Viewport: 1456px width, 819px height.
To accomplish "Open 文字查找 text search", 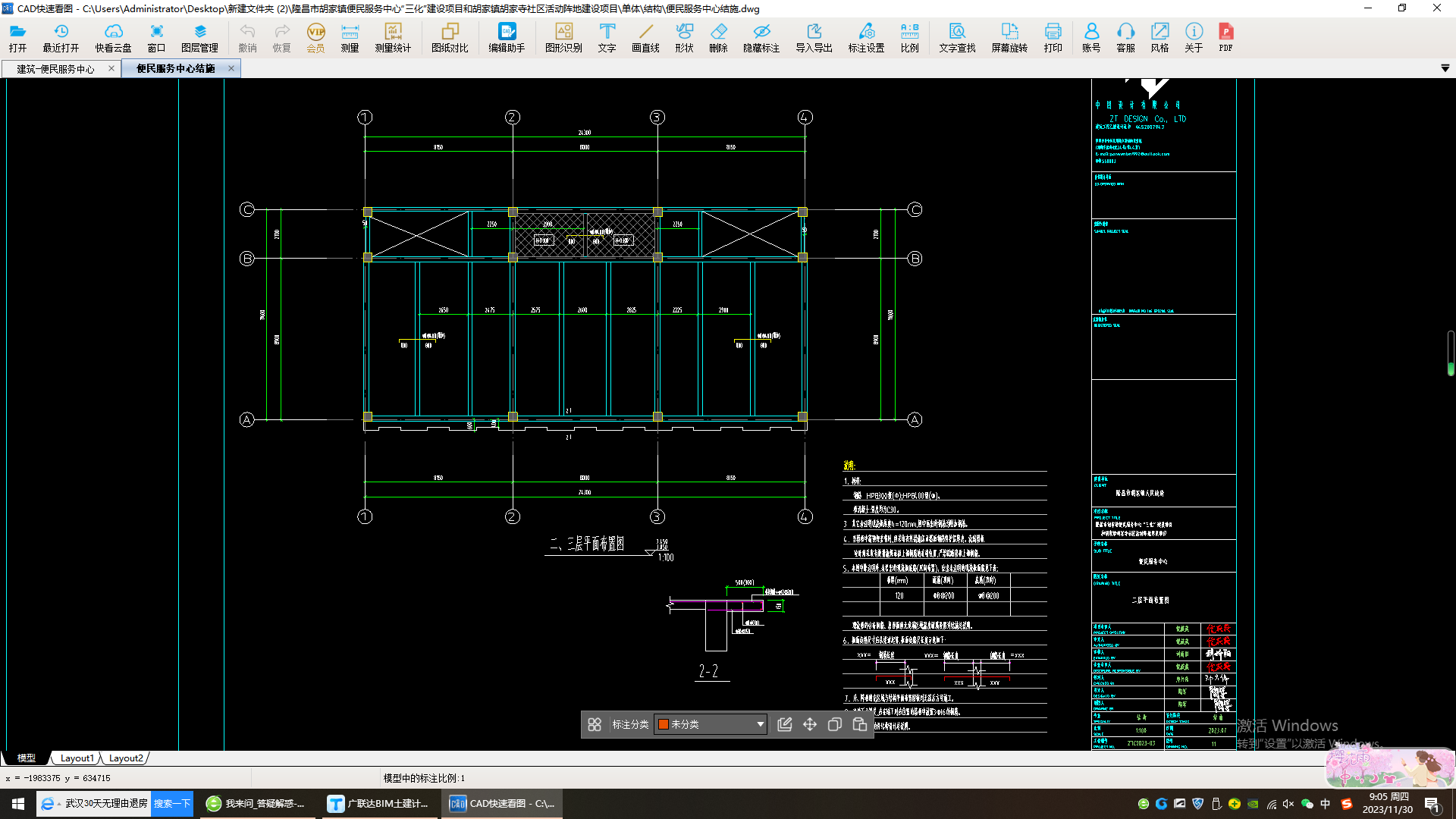I will (957, 37).
